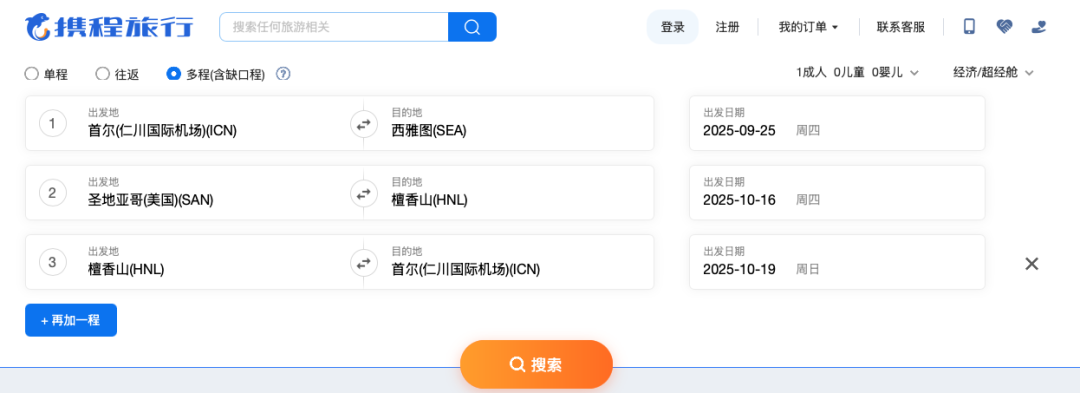Click the 登录 login button
The width and height of the screenshot is (1080, 393).
(x=672, y=27)
